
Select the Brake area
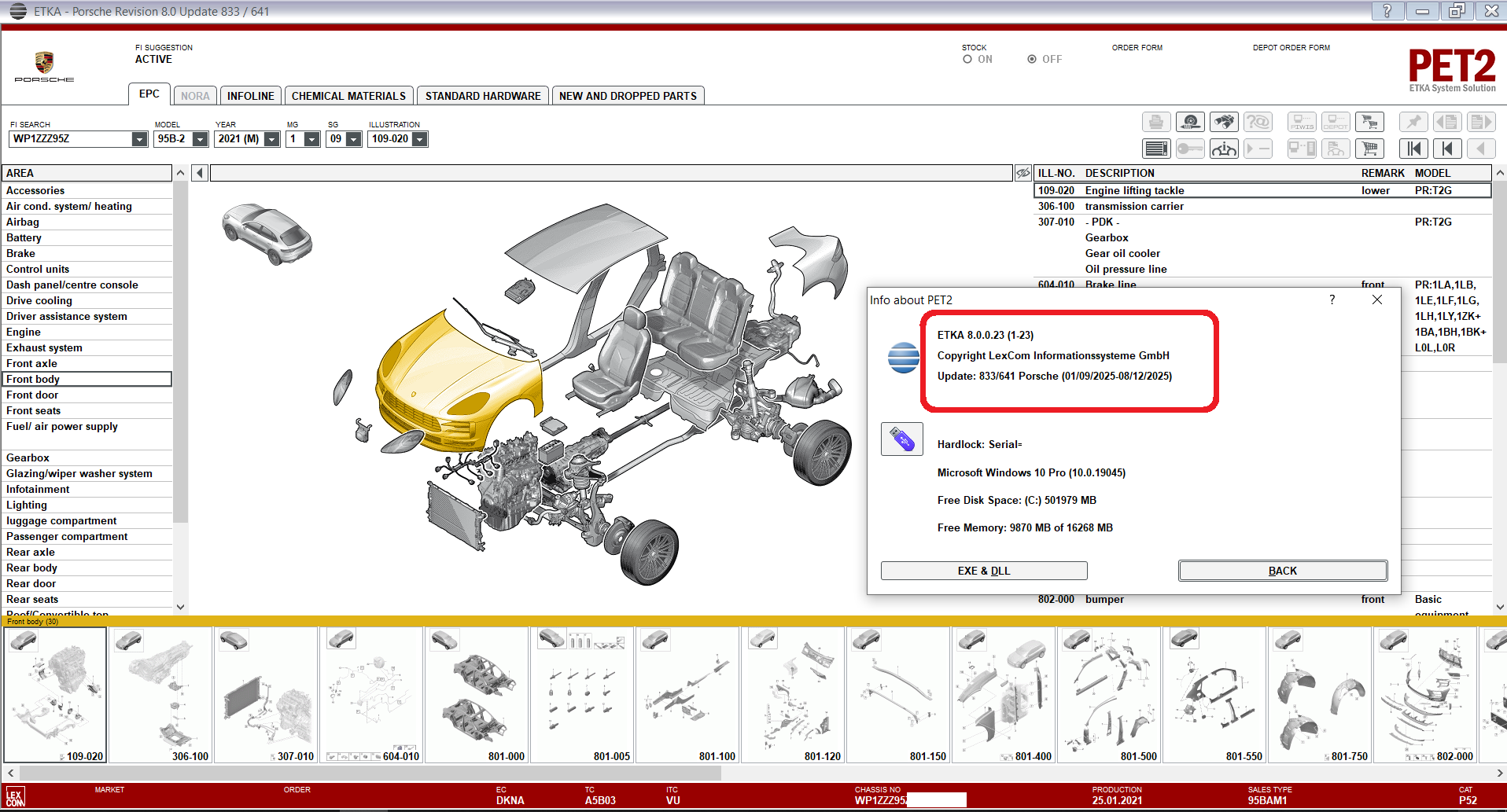click(x=87, y=253)
